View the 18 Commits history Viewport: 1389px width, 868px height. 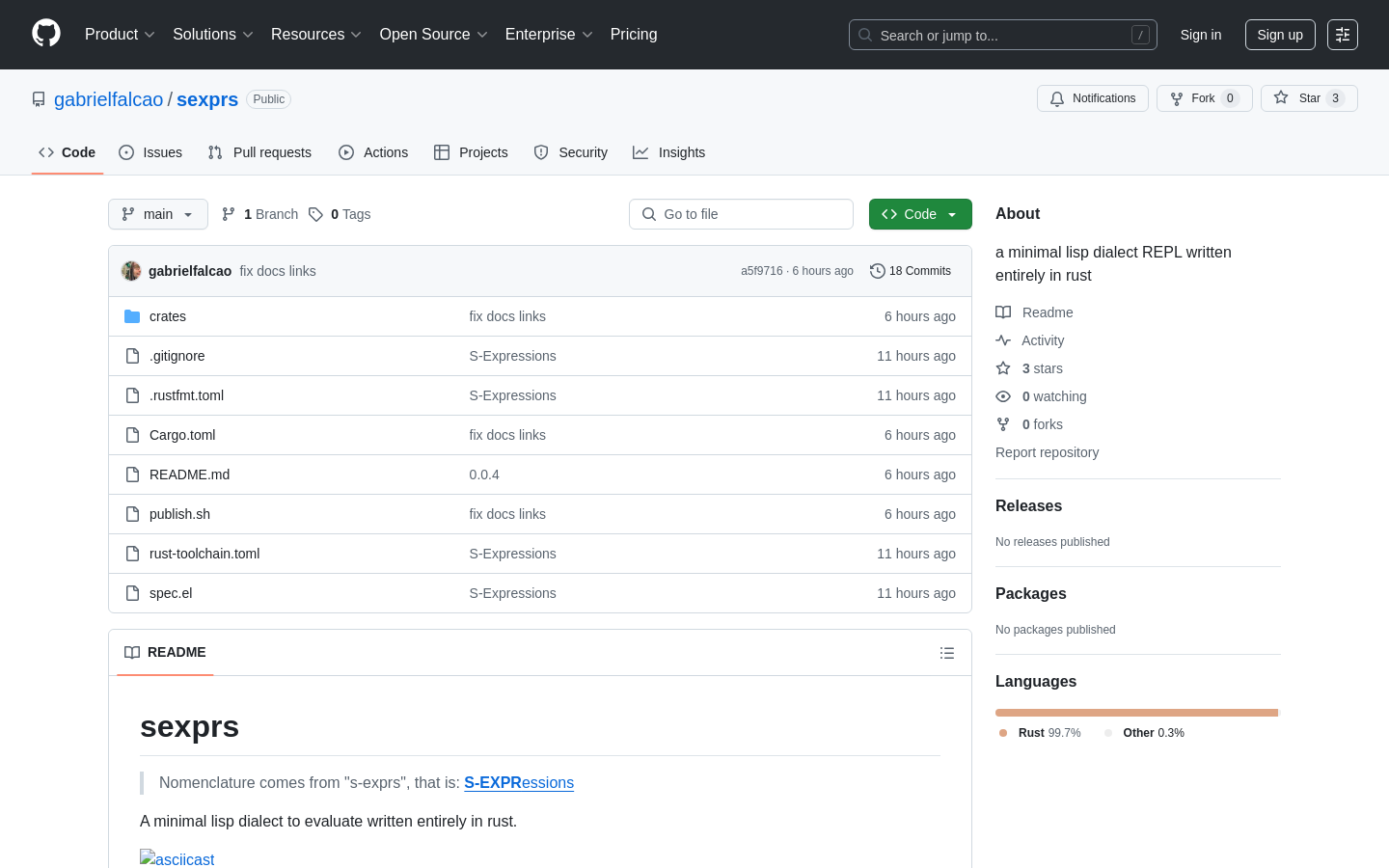click(x=911, y=271)
